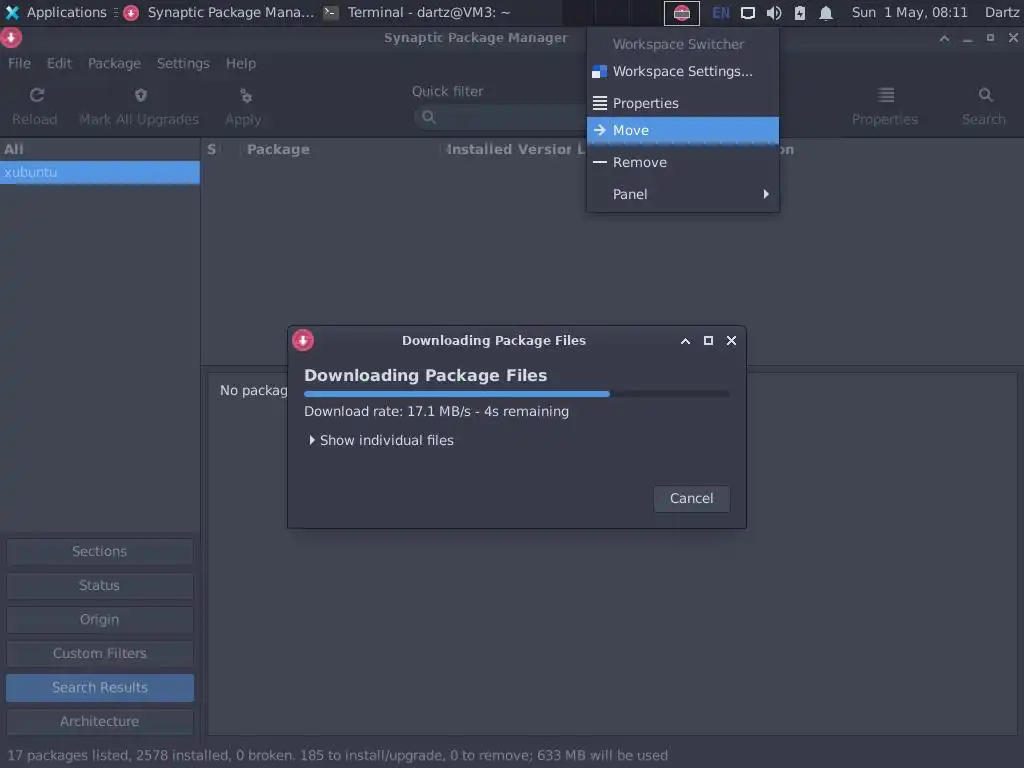Open the Edit menu
1024x768 pixels.
click(x=59, y=63)
